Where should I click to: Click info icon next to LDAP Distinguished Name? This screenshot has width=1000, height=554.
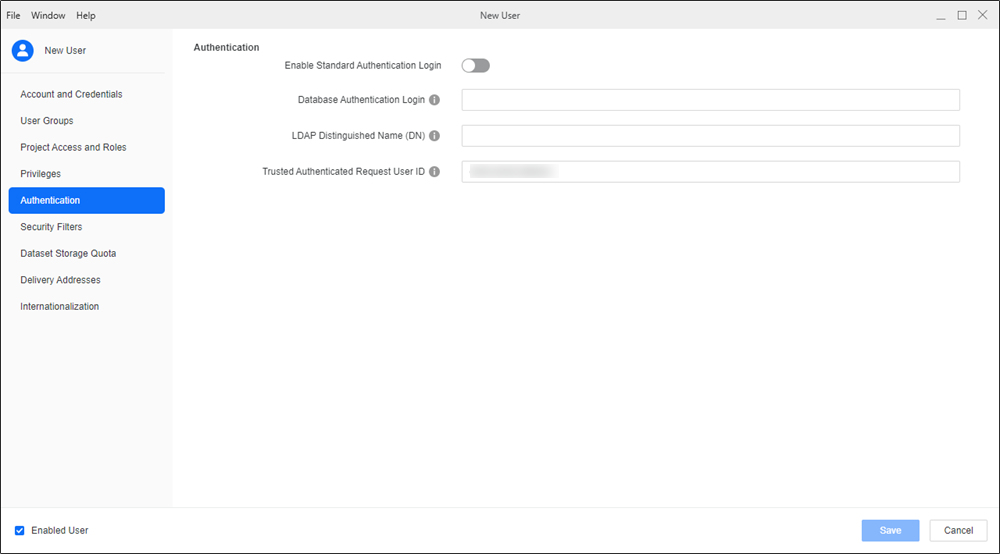434,136
